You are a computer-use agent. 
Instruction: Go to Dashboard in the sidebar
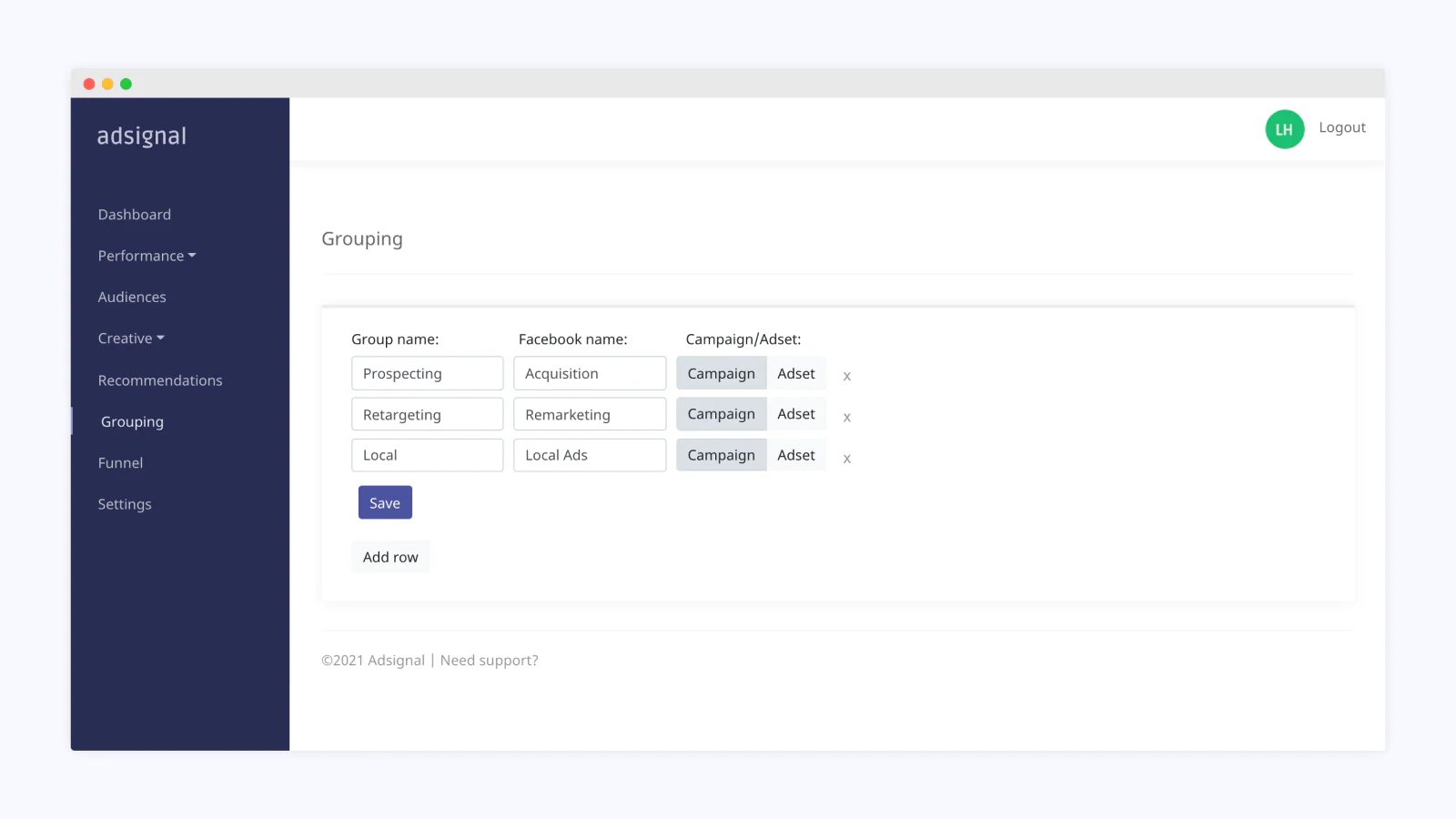tap(135, 215)
